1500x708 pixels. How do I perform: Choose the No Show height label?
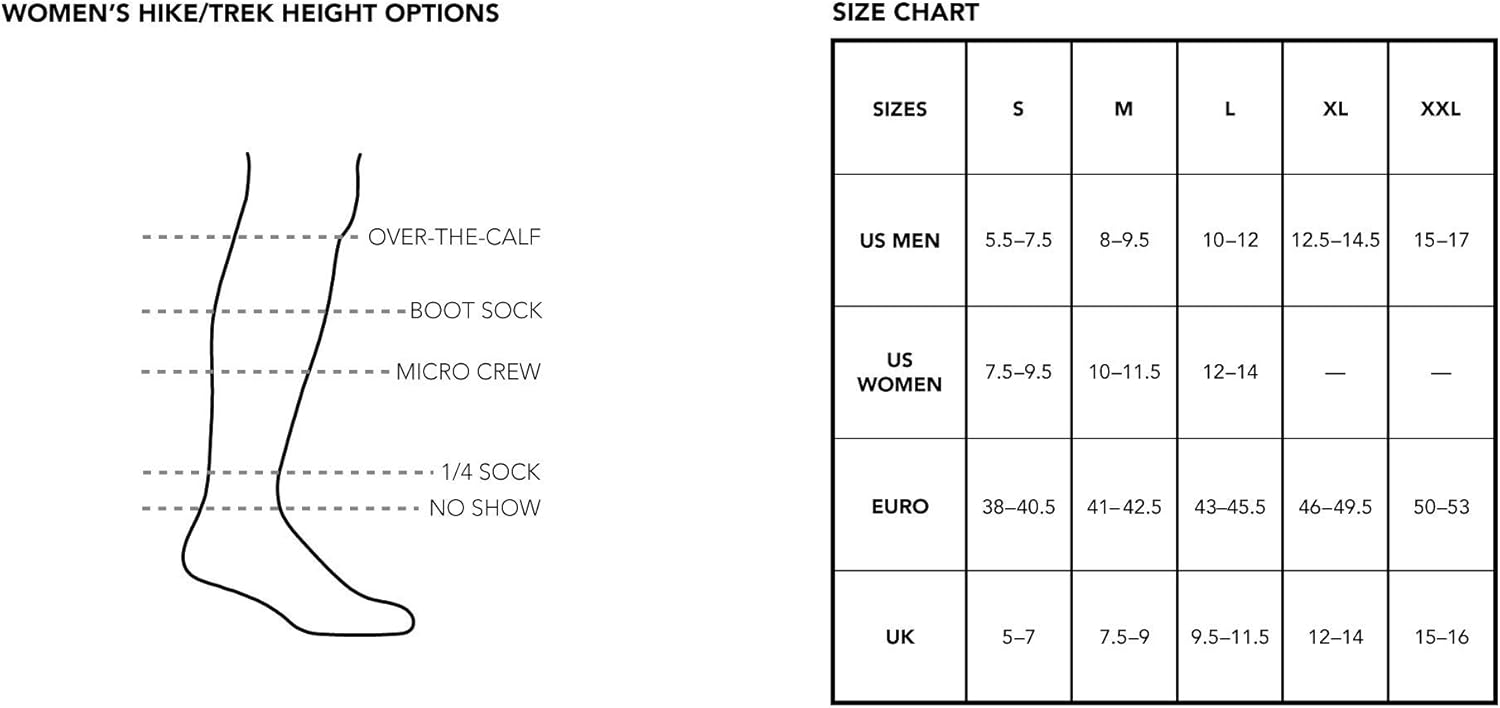(x=484, y=508)
